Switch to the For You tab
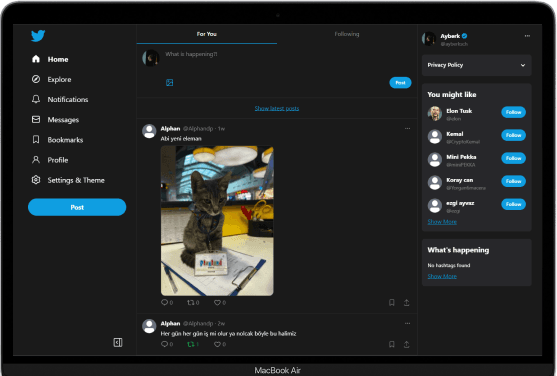The width and height of the screenshot is (557, 376). point(207,34)
